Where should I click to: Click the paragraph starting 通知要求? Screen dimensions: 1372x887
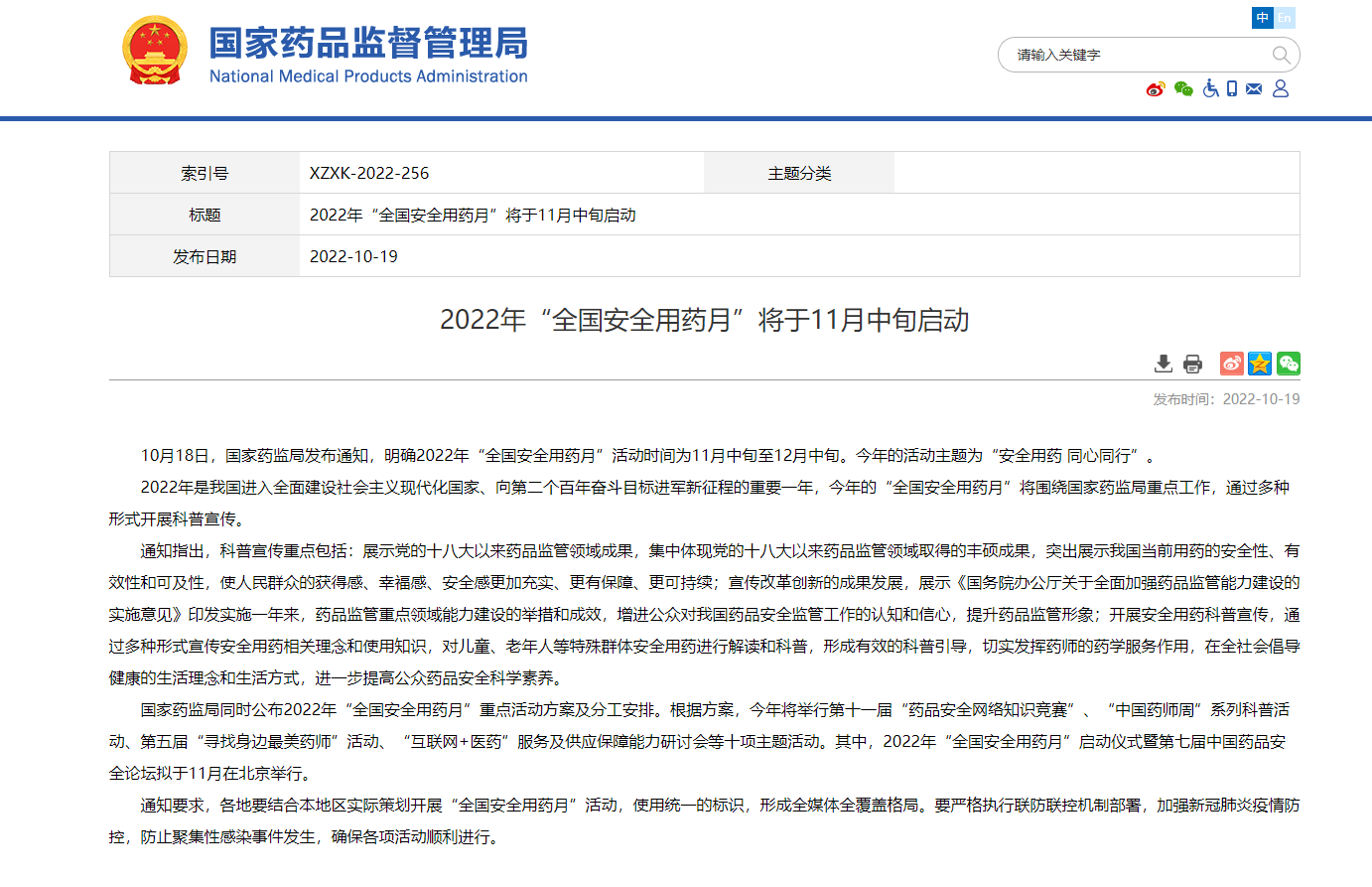pyautogui.click(x=705, y=821)
